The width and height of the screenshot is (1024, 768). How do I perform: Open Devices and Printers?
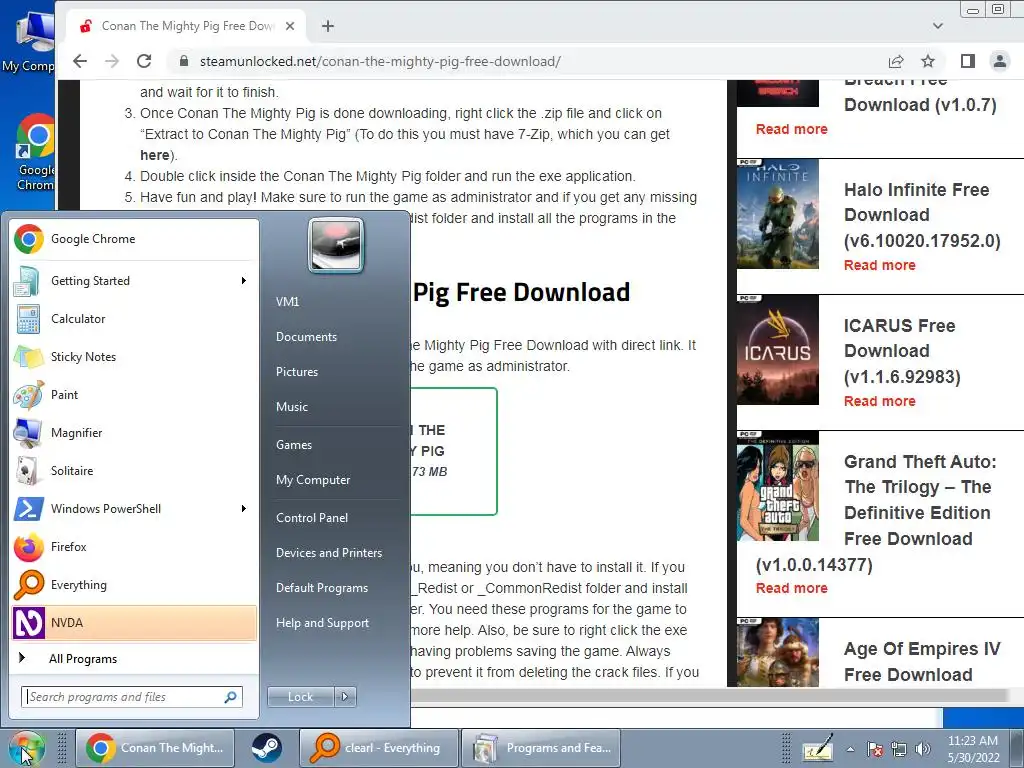[329, 553]
